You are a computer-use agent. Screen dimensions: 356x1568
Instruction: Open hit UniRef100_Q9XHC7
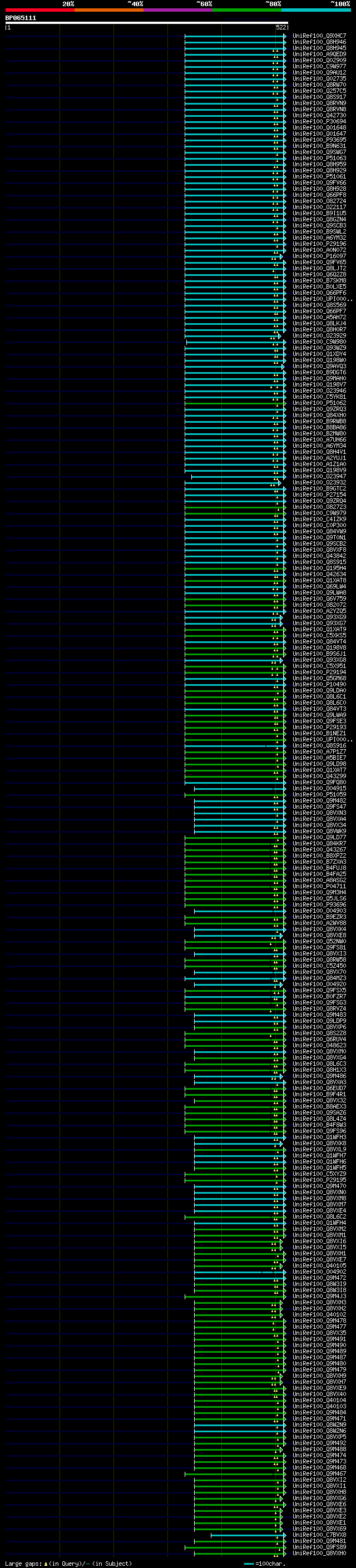[319, 36]
